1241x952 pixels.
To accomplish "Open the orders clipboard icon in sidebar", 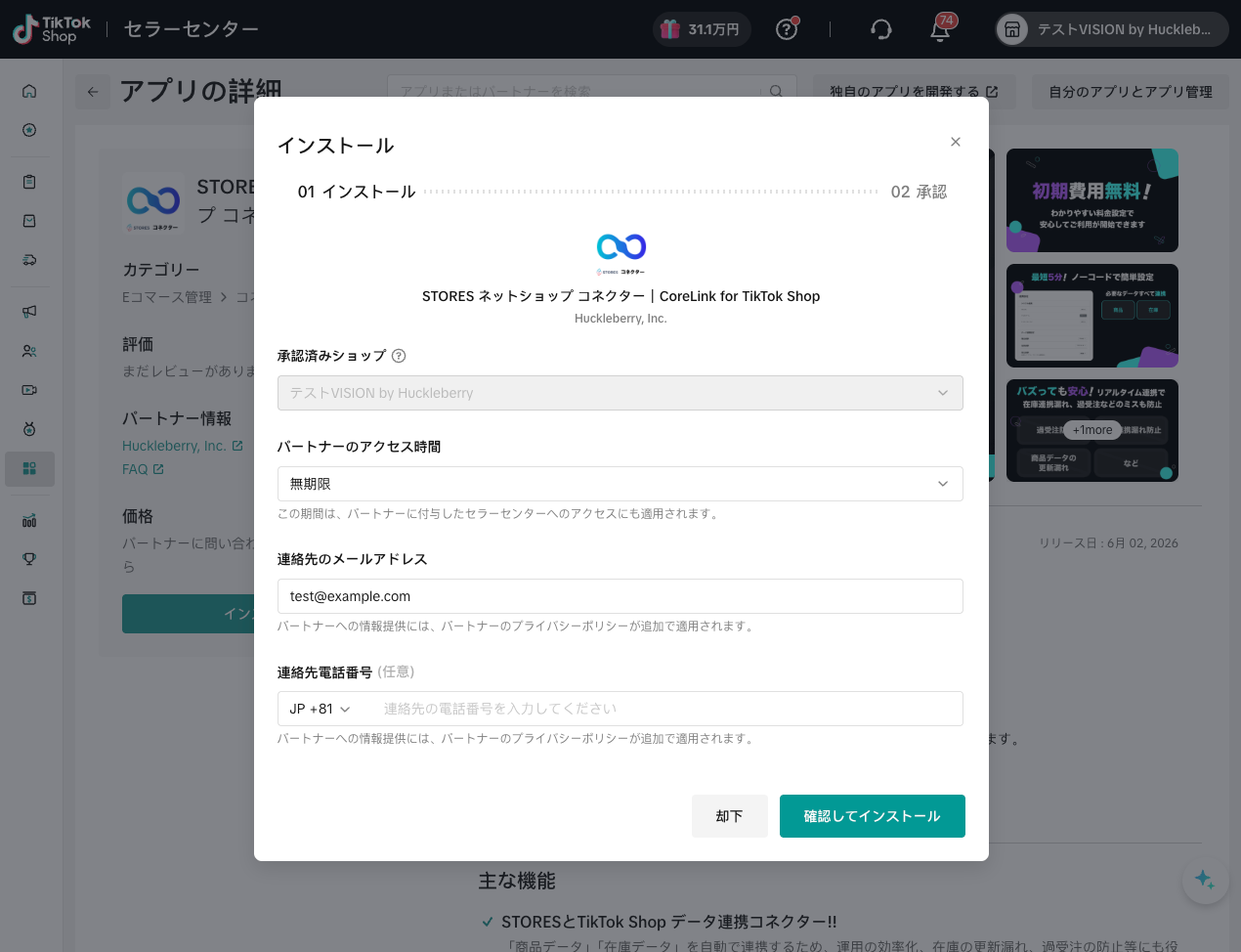I will (29, 182).
